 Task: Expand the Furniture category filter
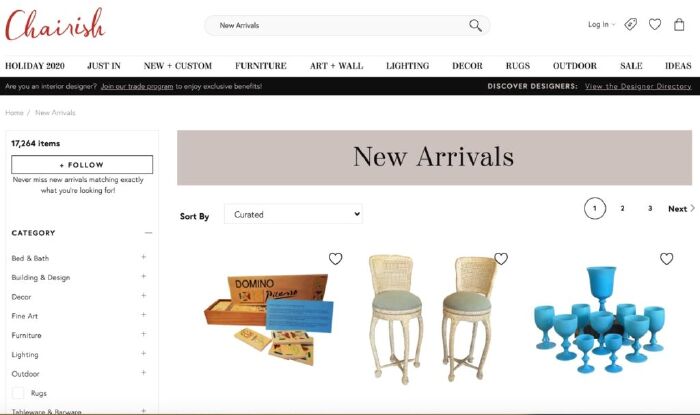(x=144, y=334)
